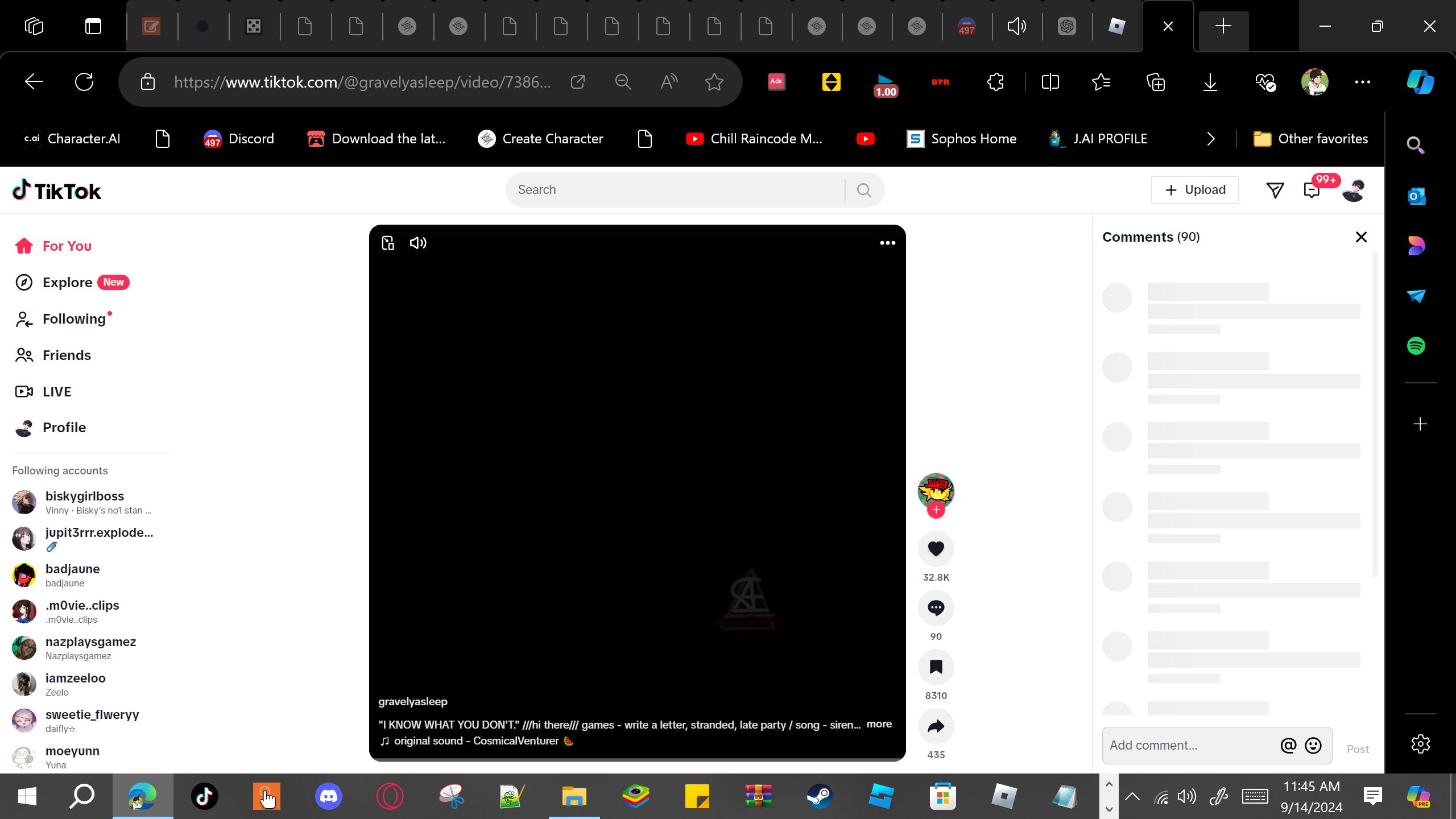Follow creator with red plus badge
1456x819 pixels.
[936, 510]
